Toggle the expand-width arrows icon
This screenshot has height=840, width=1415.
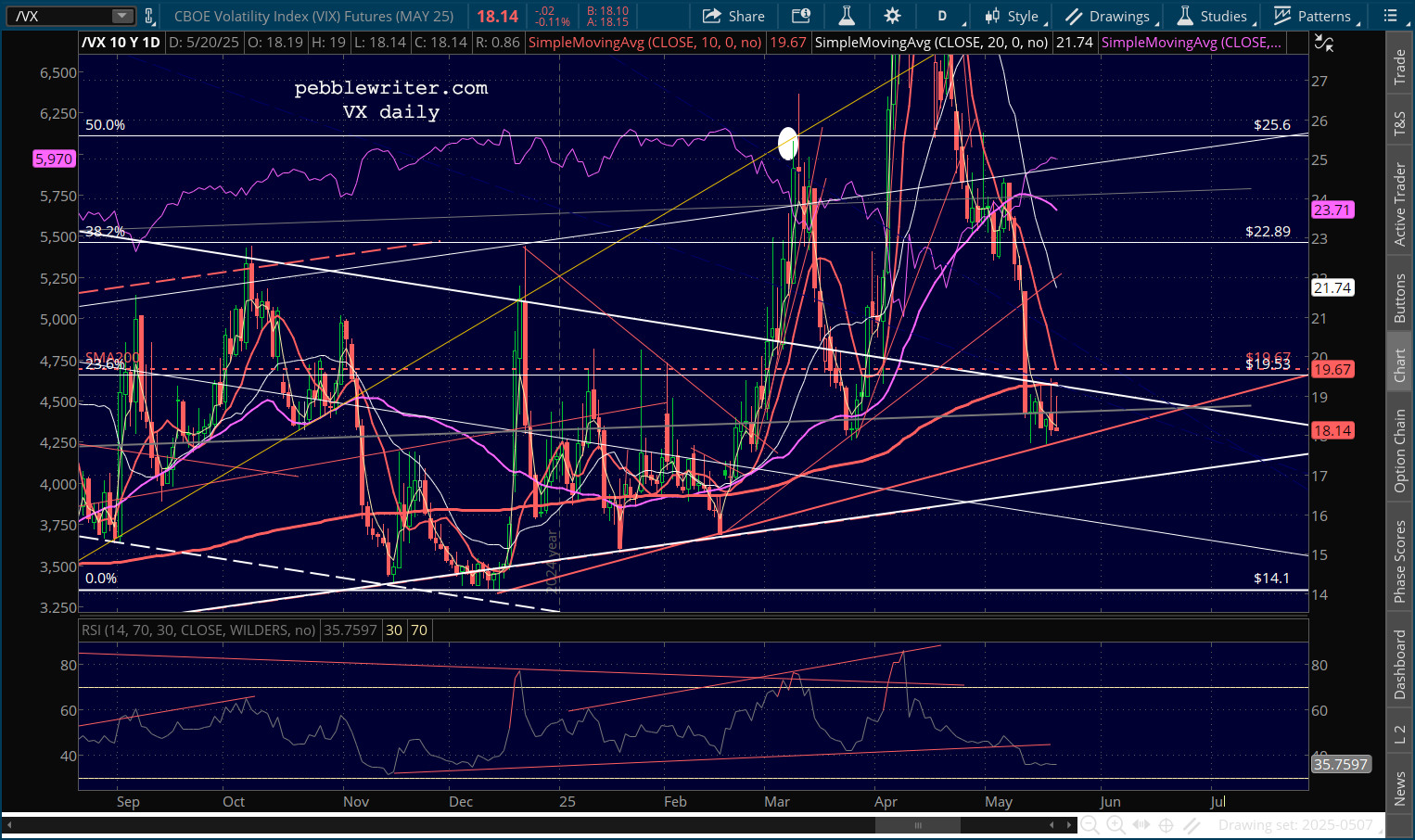tap(1141, 825)
